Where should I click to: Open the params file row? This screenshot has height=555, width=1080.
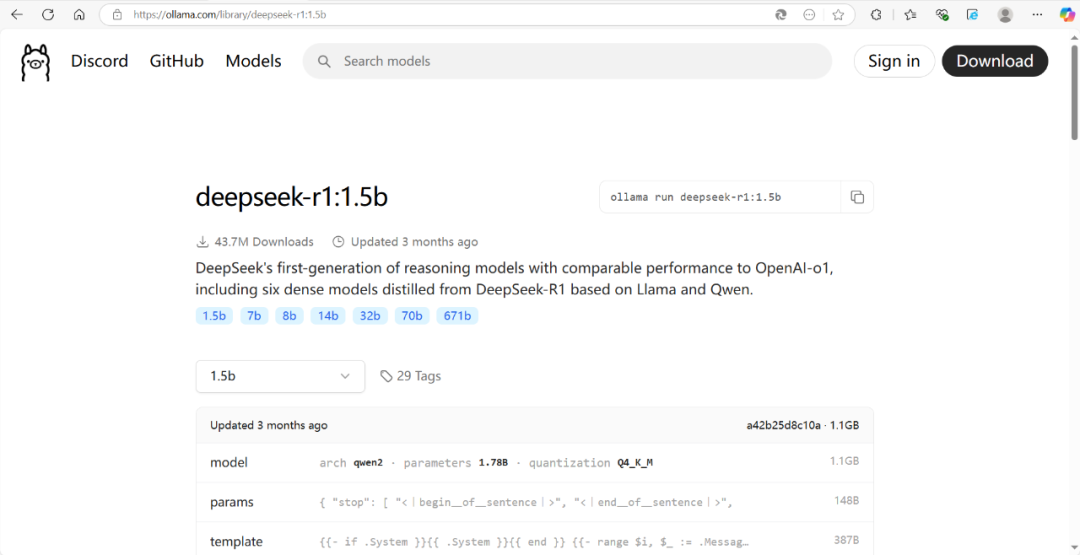coord(534,502)
